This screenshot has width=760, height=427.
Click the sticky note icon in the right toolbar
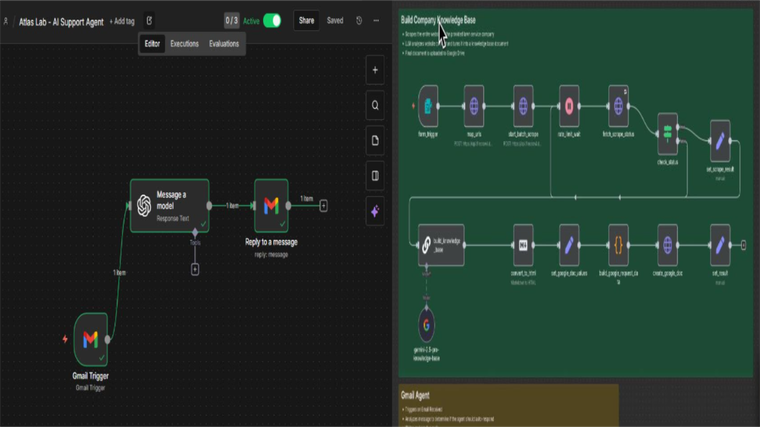(x=375, y=141)
